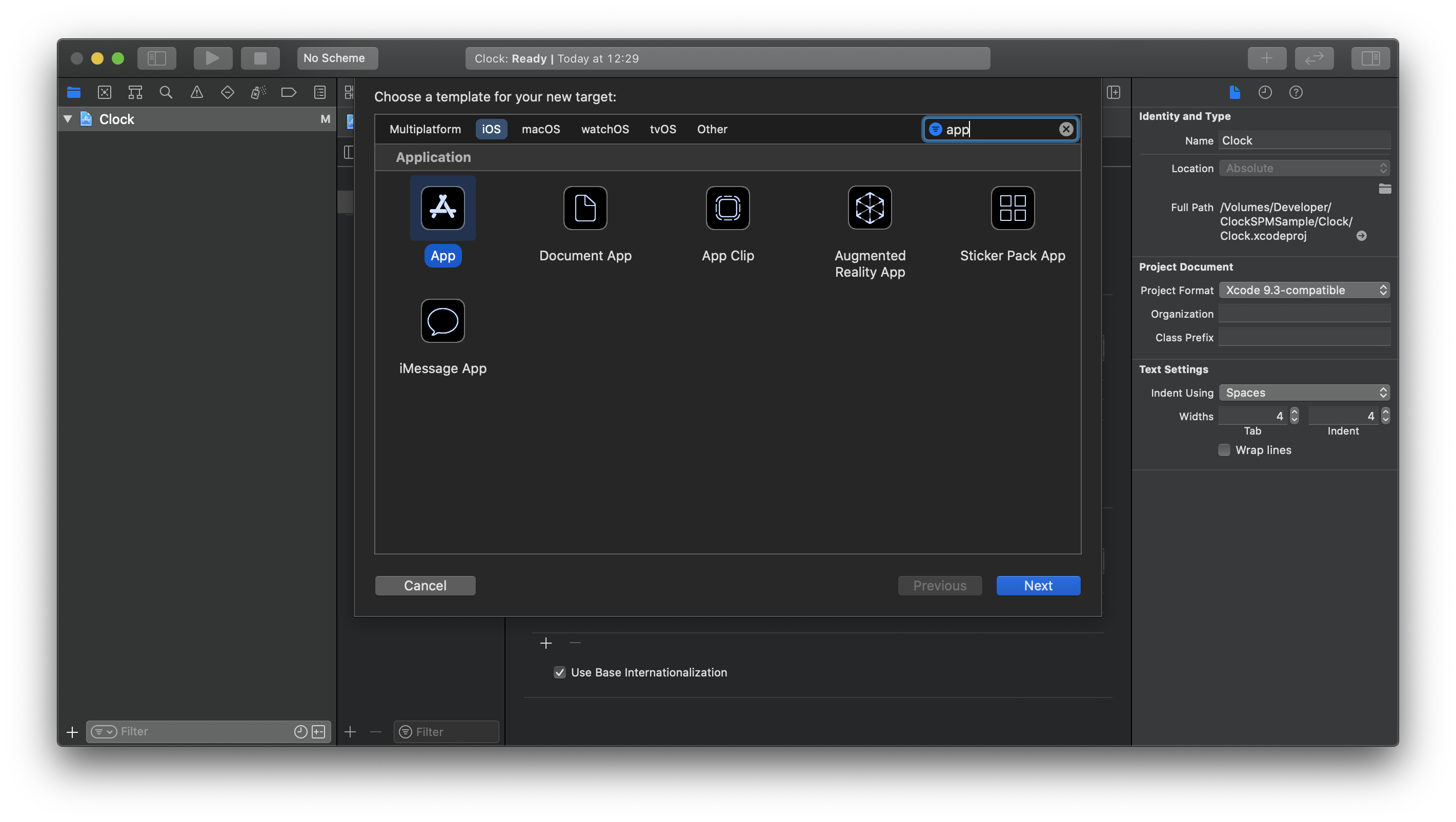This screenshot has height=822, width=1456.
Task: Pick the Sticker Pack App template
Action: (x=1013, y=208)
